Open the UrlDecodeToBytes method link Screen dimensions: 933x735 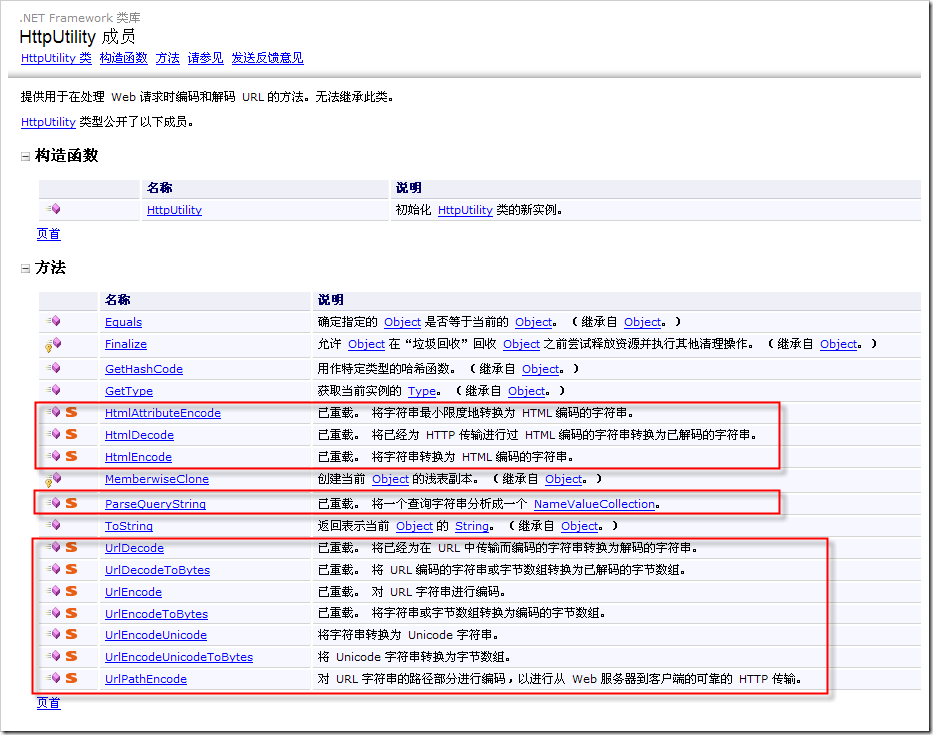pos(157,570)
